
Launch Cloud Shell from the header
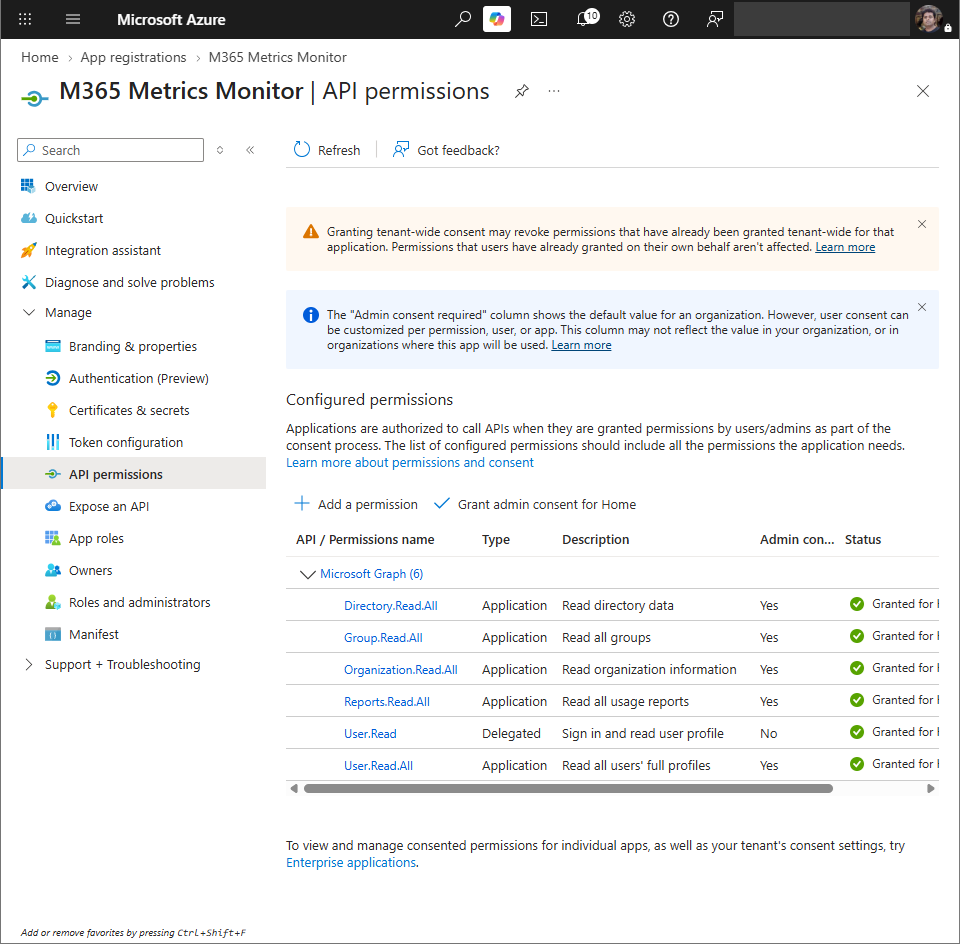(539, 19)
